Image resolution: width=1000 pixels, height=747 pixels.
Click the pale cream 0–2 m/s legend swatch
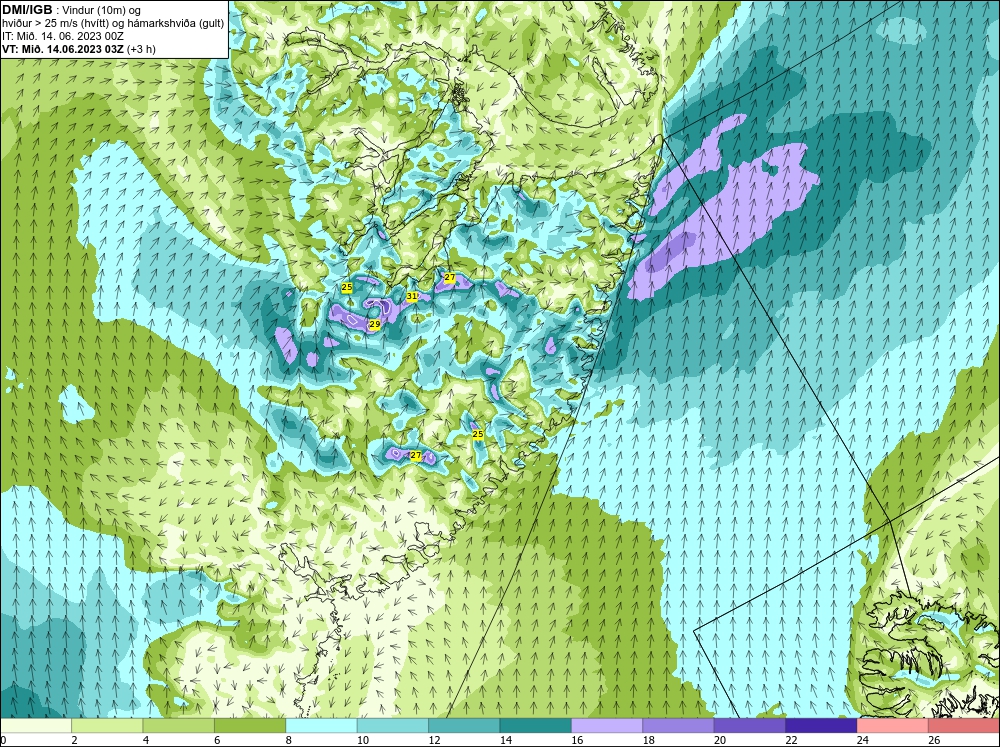pyautogui.click(x=36, y=726)
